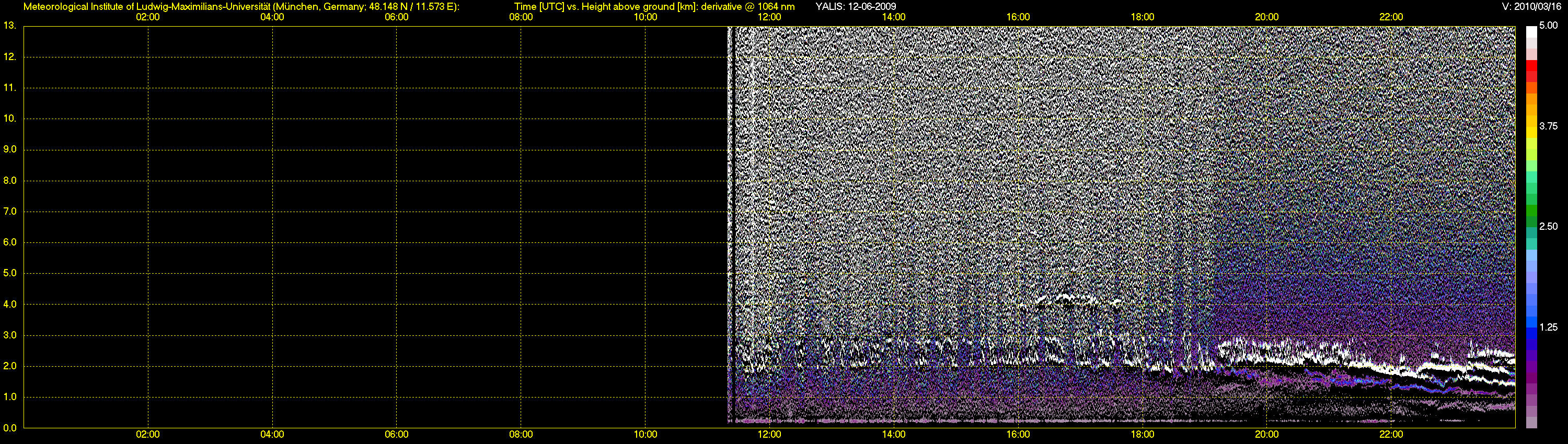Click the 12:00 label on the bottom time axis
The height and width of the screenshot is (444, 1568).
pyautogui.click(x=769, y=434)
